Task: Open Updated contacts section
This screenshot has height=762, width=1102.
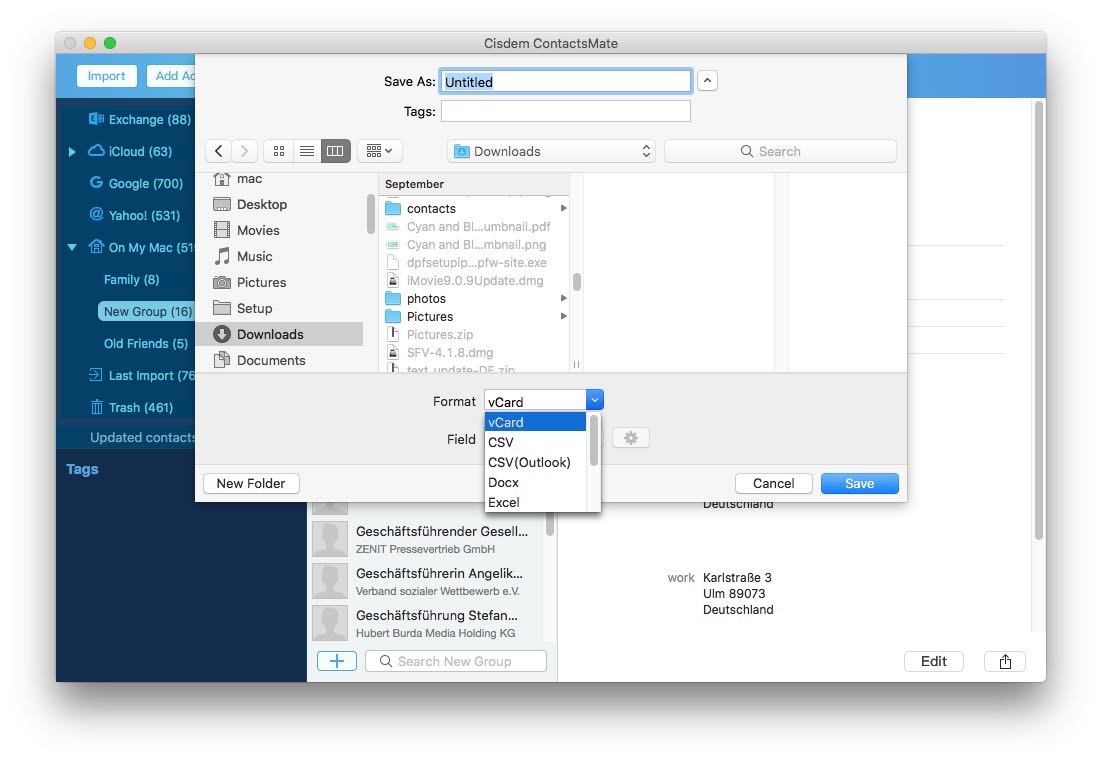Action: point(143,437)
